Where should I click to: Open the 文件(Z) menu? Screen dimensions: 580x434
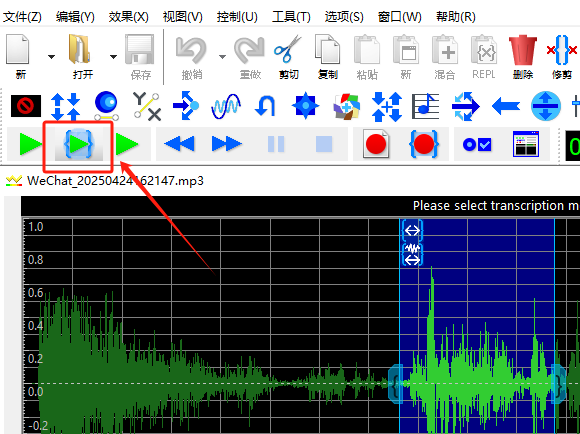(x=22, y=17)
